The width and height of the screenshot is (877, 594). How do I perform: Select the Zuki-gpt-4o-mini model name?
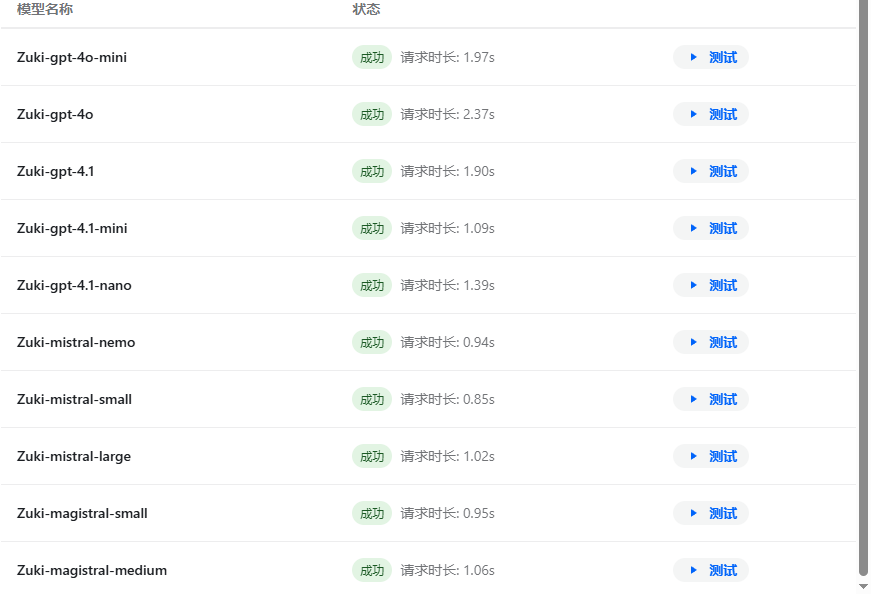point(72,58)
